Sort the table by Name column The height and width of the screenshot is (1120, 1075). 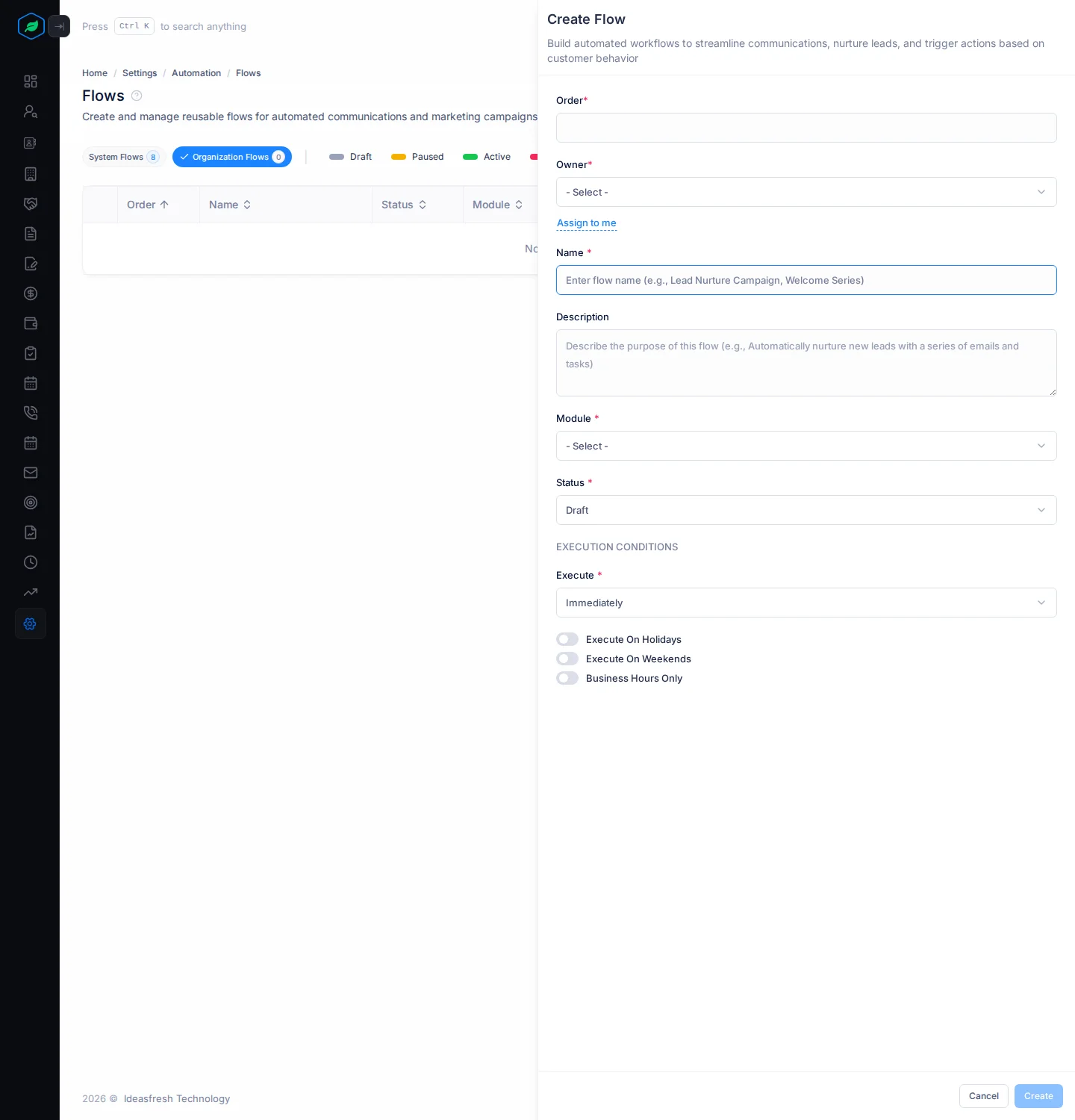[230, 205]
